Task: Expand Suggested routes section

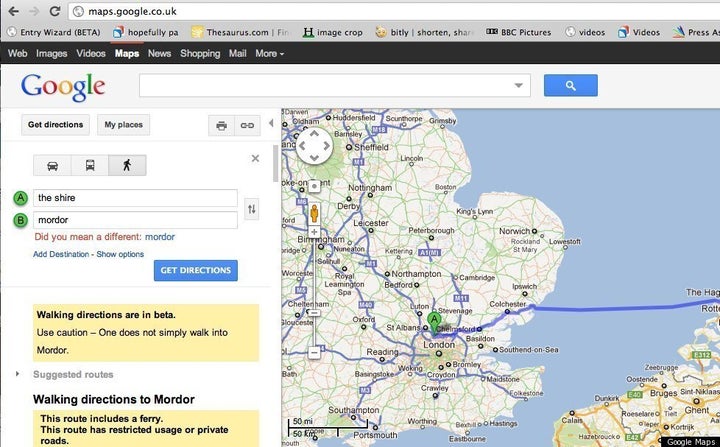Action: (x=17, y=374)
